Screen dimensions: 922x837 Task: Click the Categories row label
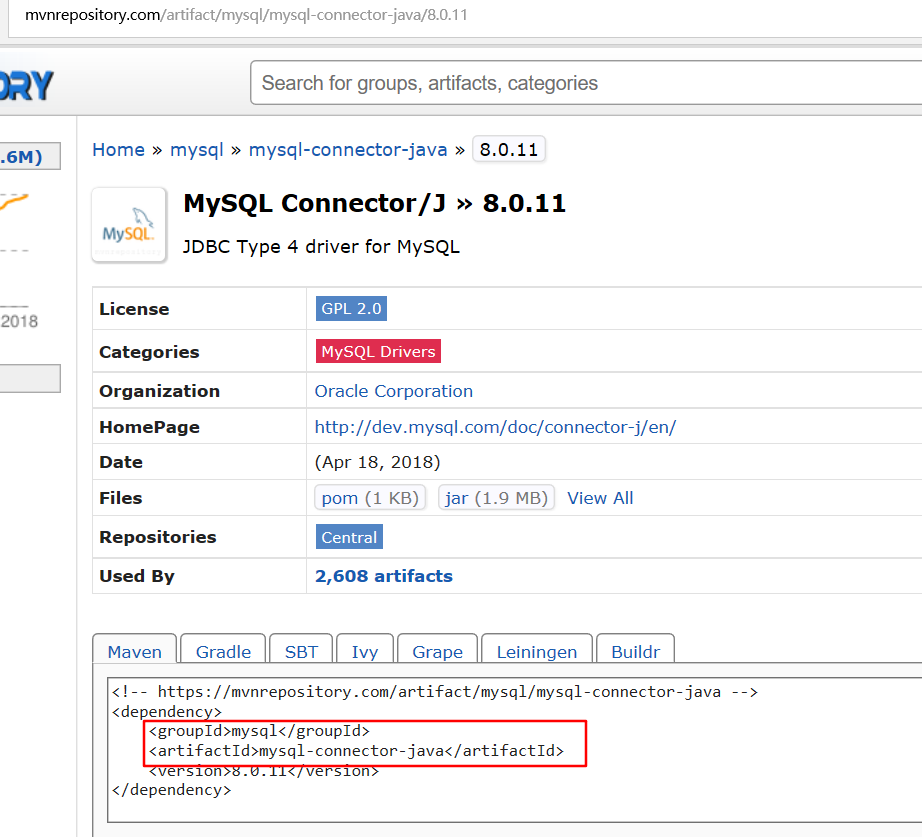pos(149,352)
